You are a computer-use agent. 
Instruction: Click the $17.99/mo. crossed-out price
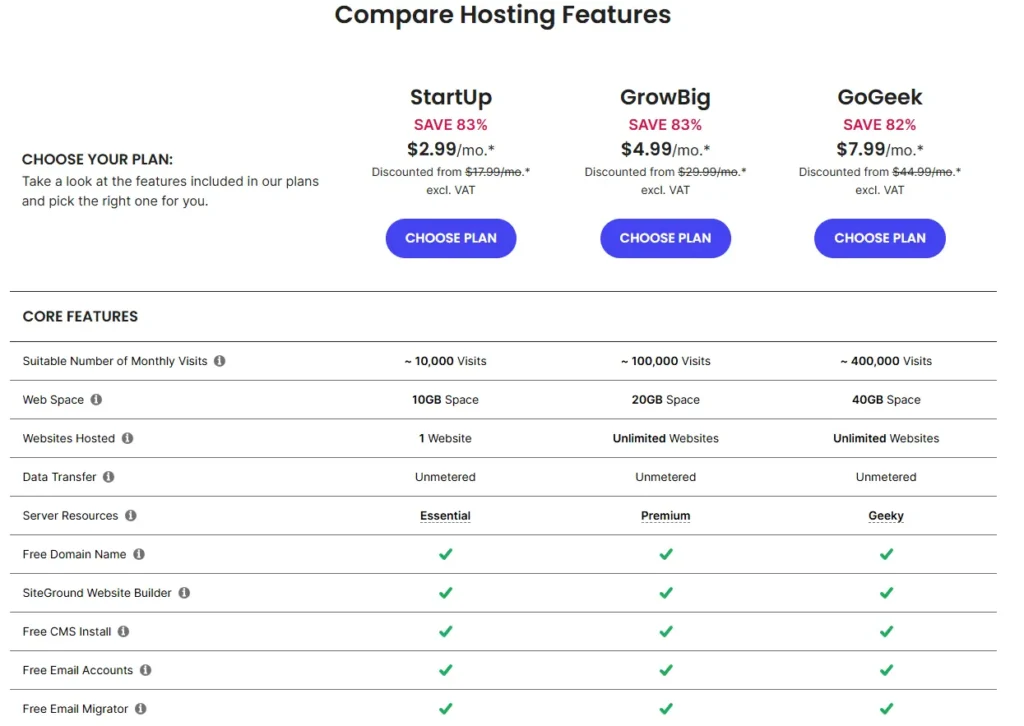coord(495,172)
